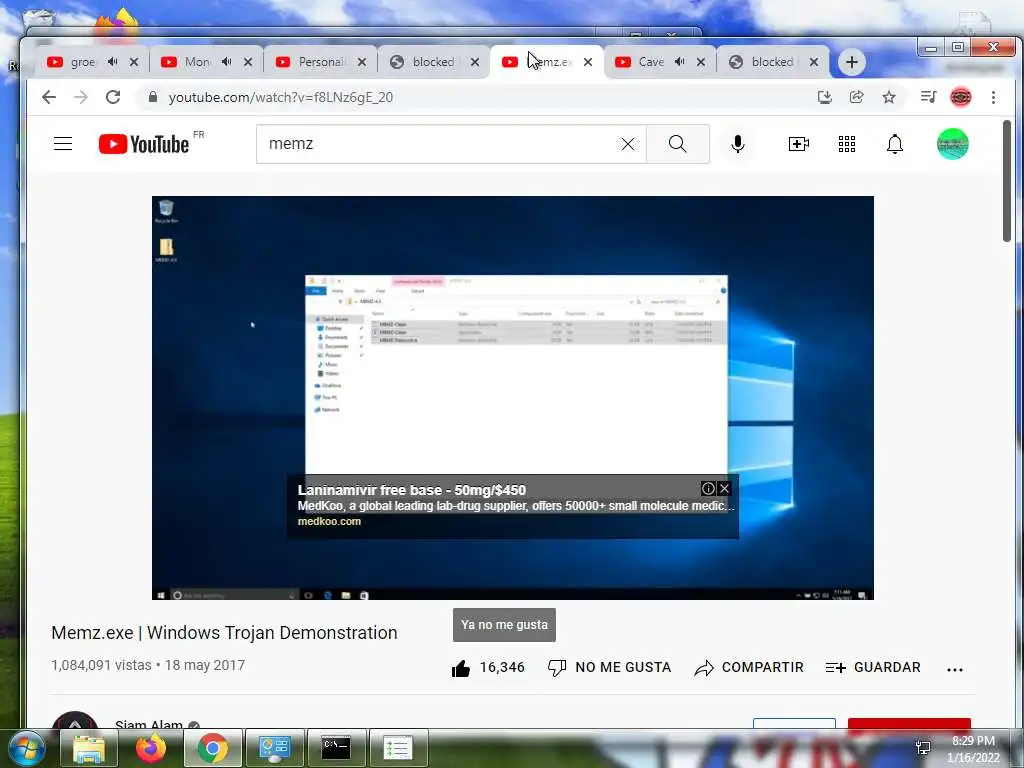Open the ad info icon

point(707,488)
